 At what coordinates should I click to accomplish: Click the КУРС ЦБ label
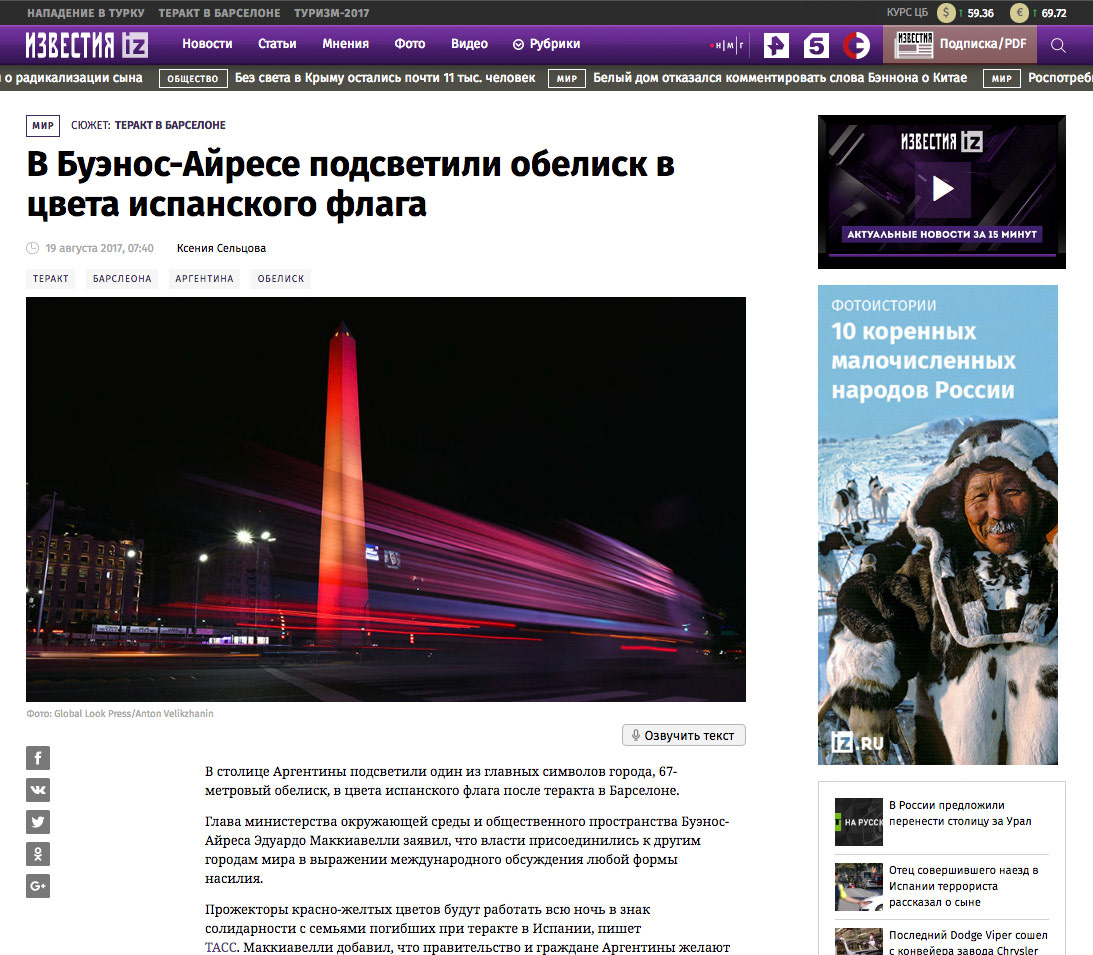tap(907, 13)
